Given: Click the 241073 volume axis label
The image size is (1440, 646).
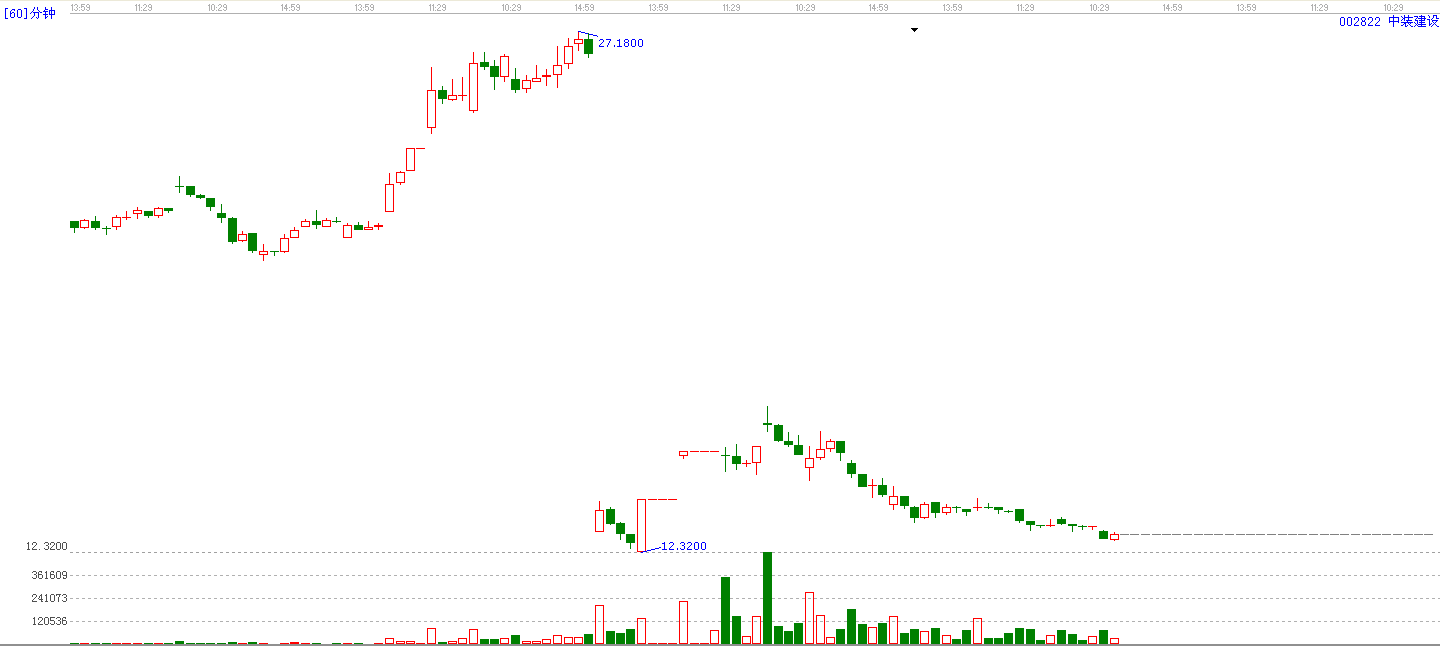Looking at the screenshot, I should pyautogui.click(x=48, y=598).
